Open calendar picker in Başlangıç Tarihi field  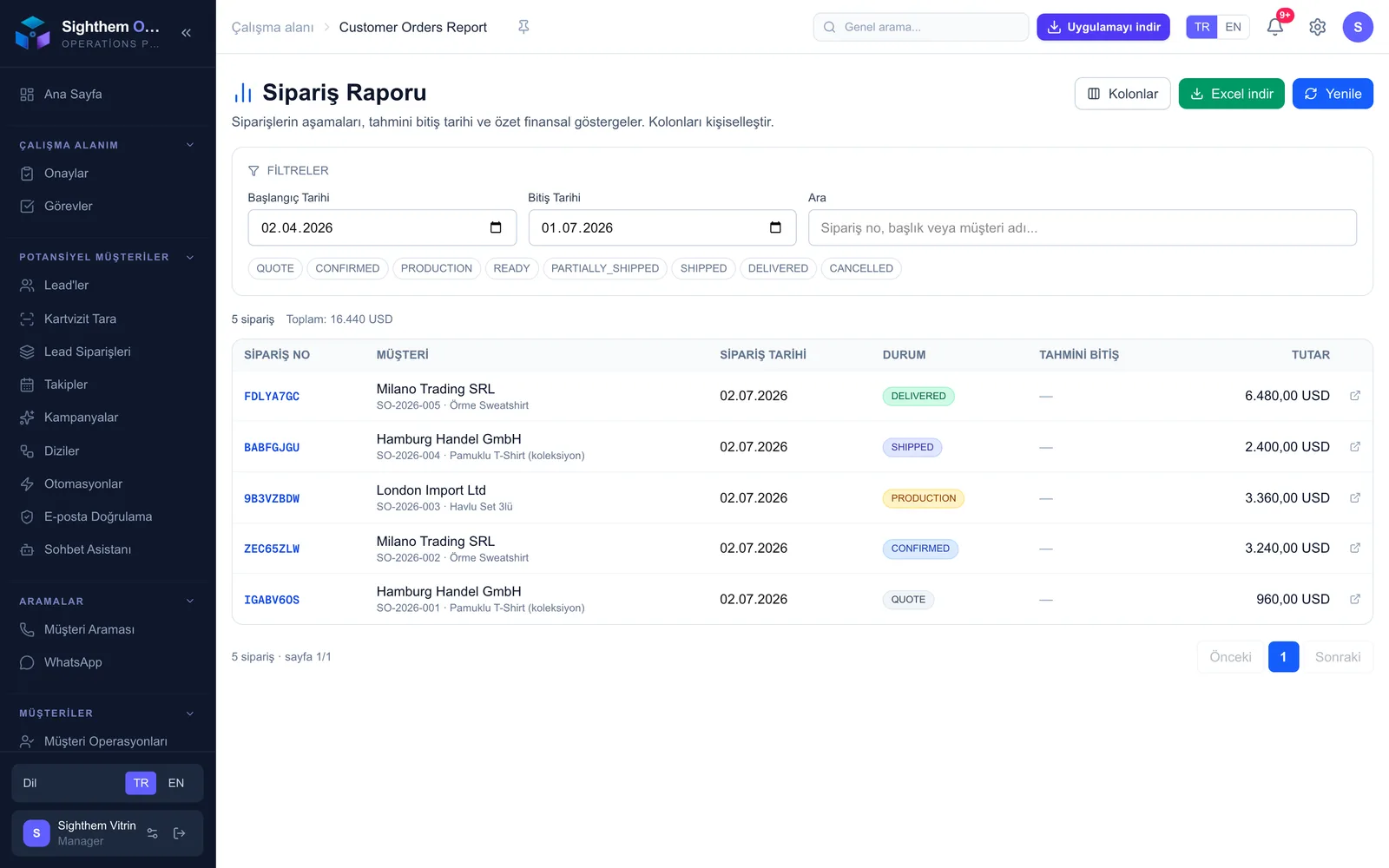pyautogui.click(x=496, y=227)
